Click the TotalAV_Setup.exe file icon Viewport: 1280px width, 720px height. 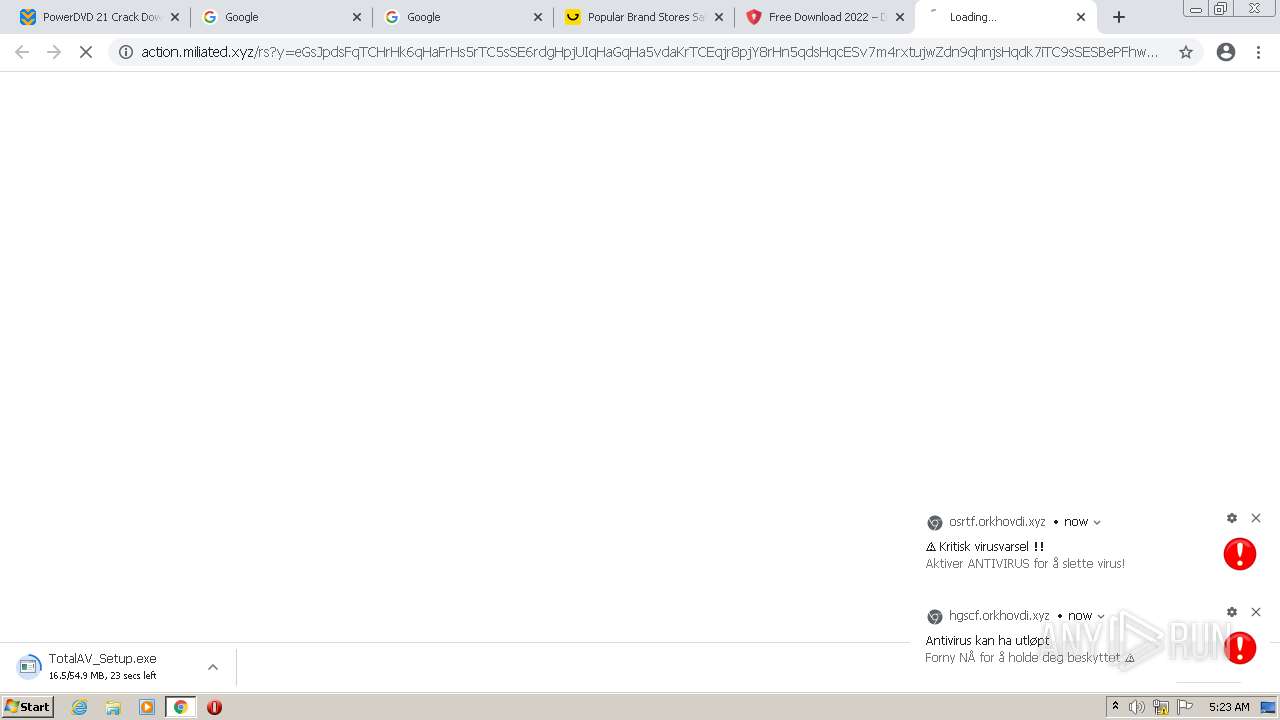tap(30, 666)
